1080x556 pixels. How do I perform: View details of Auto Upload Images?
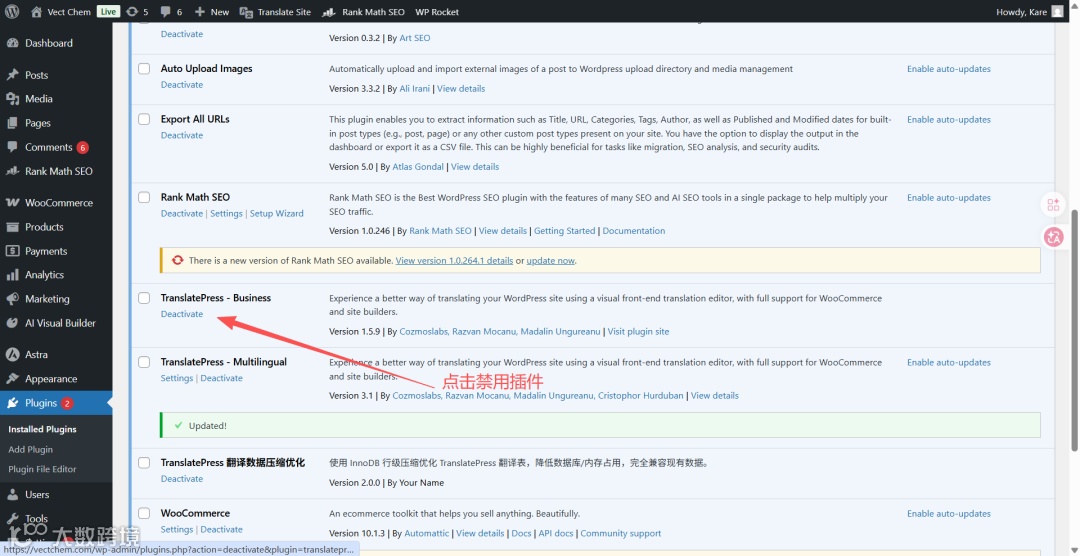tap(461, 88)
